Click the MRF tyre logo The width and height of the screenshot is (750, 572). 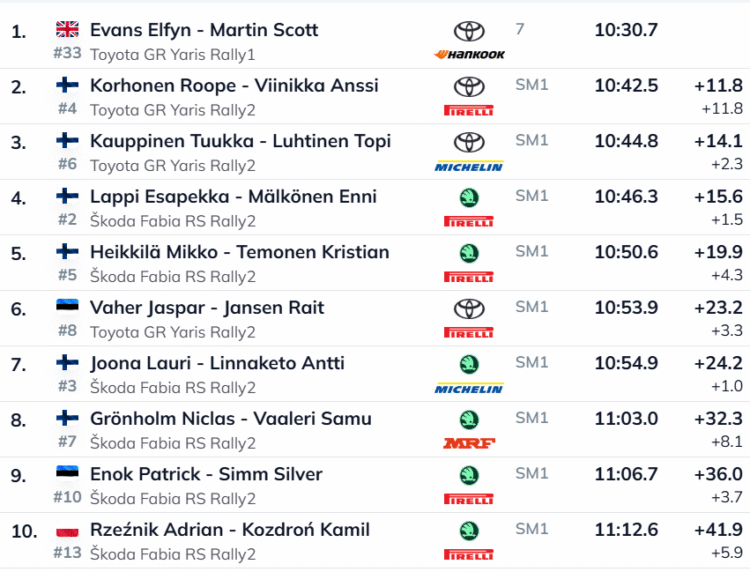click(x=468, y=443)
